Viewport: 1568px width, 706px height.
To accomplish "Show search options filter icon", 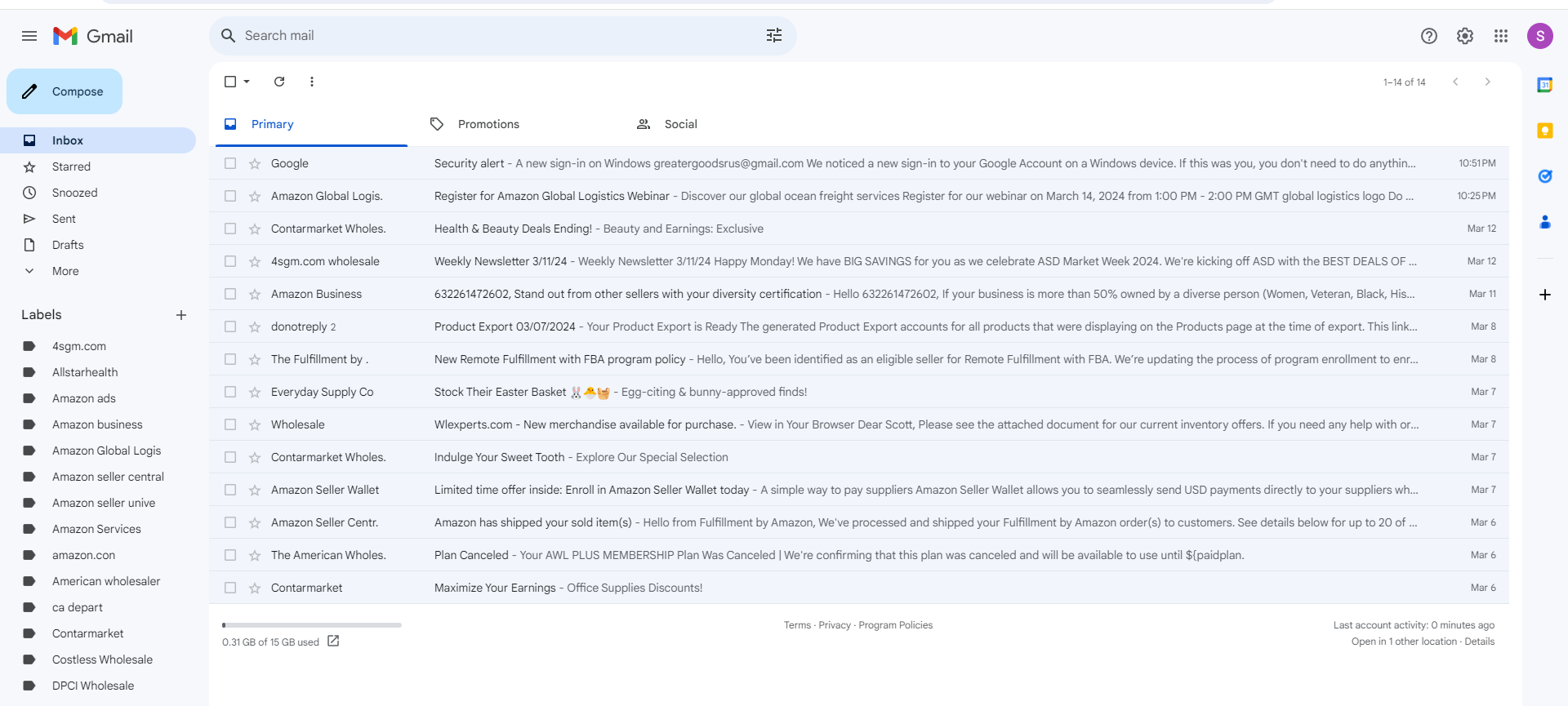I will (774, 35).
